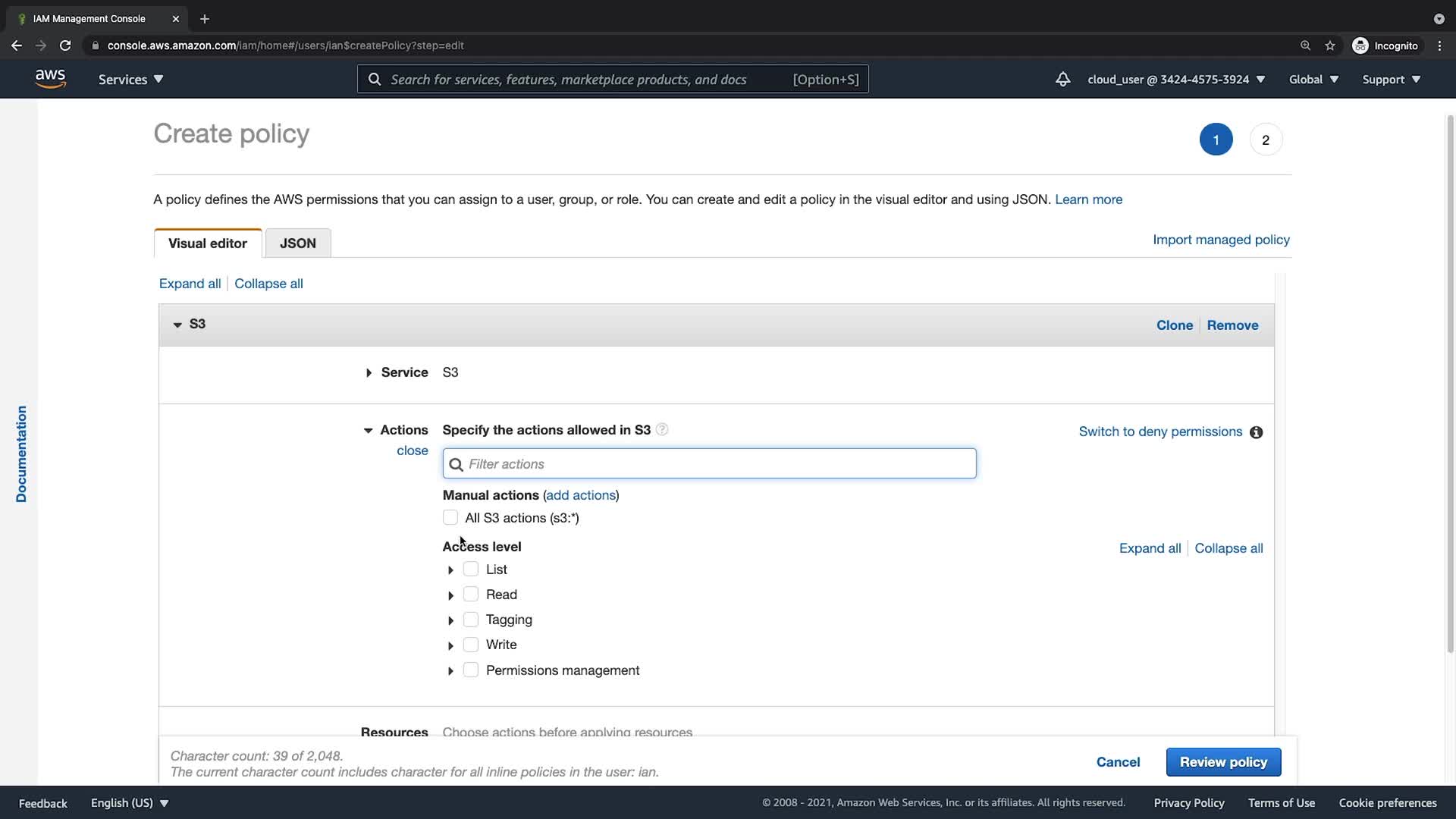Click Import managed policy link
Image resolution: width=1456 pixels, height=819 pixels.
click(x=1221, y=240)
